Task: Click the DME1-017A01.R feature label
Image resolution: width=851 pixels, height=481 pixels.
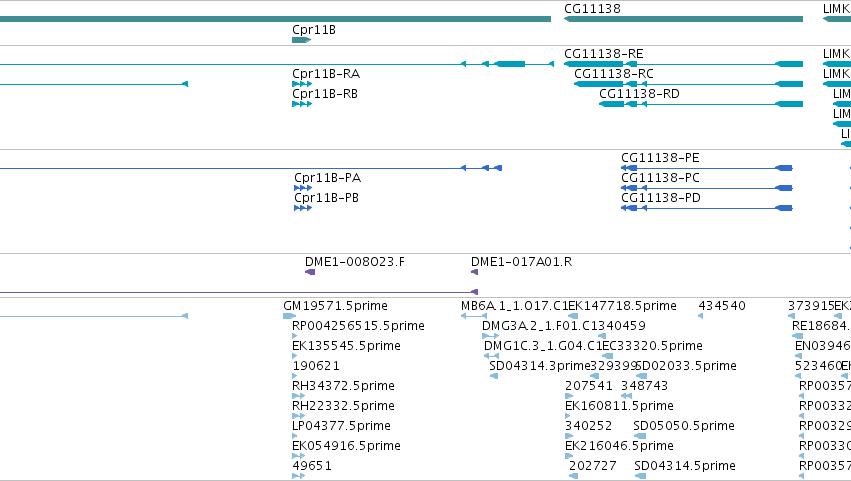Action: pos(522,262)
